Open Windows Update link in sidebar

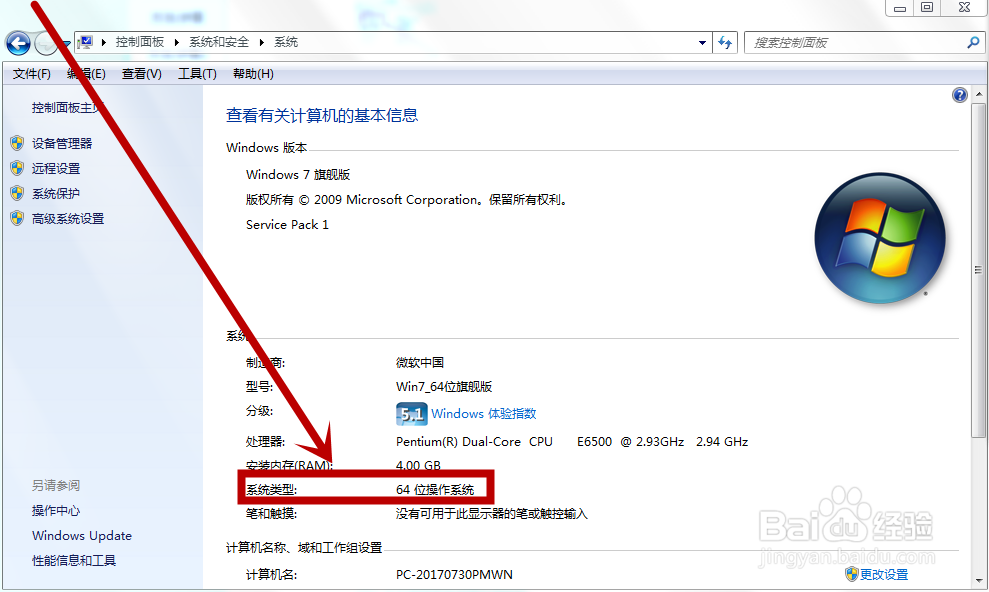click(x=82, y=535)
